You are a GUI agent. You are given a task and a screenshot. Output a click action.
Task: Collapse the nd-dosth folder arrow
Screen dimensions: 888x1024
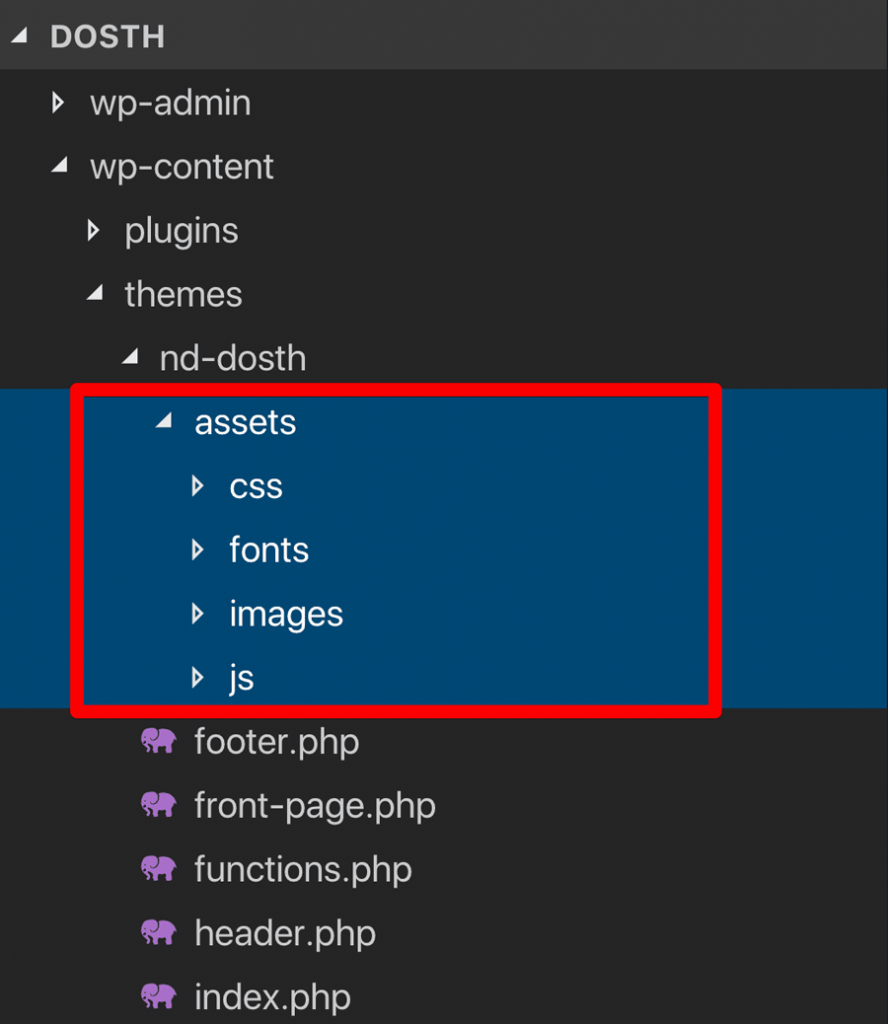click(129, 358)
